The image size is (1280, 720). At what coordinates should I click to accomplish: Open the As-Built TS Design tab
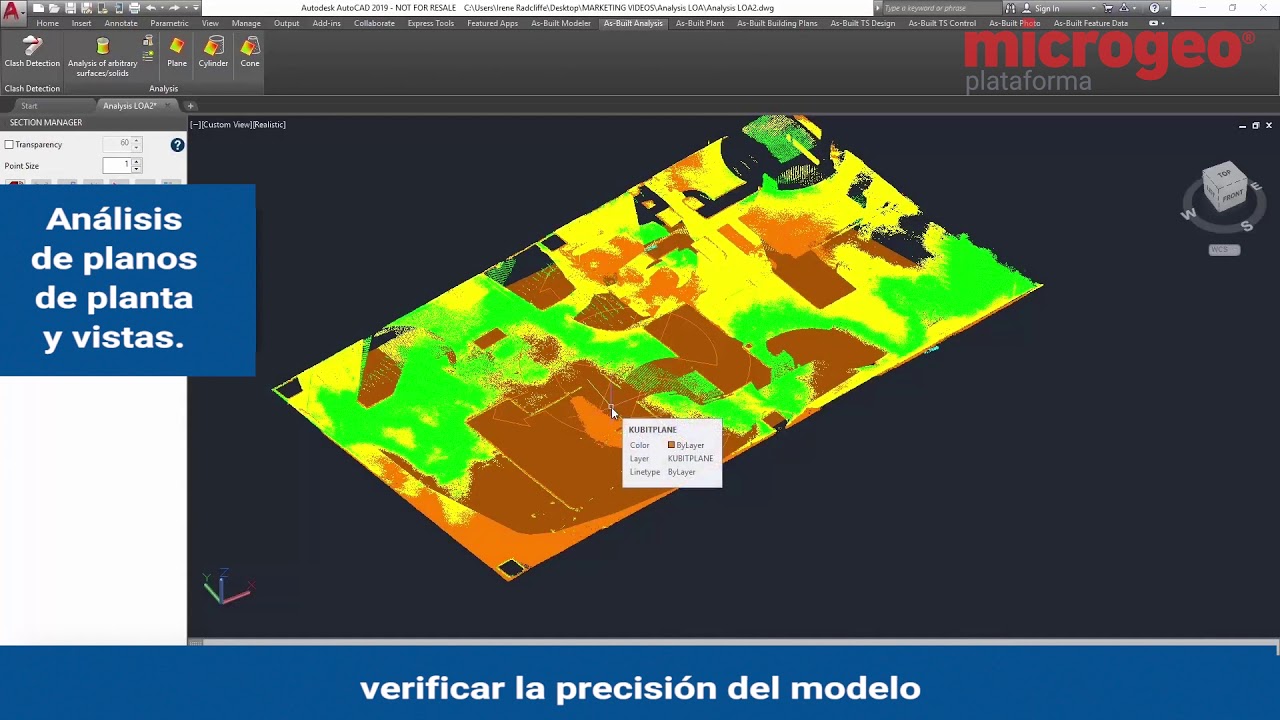click(863, 23)
